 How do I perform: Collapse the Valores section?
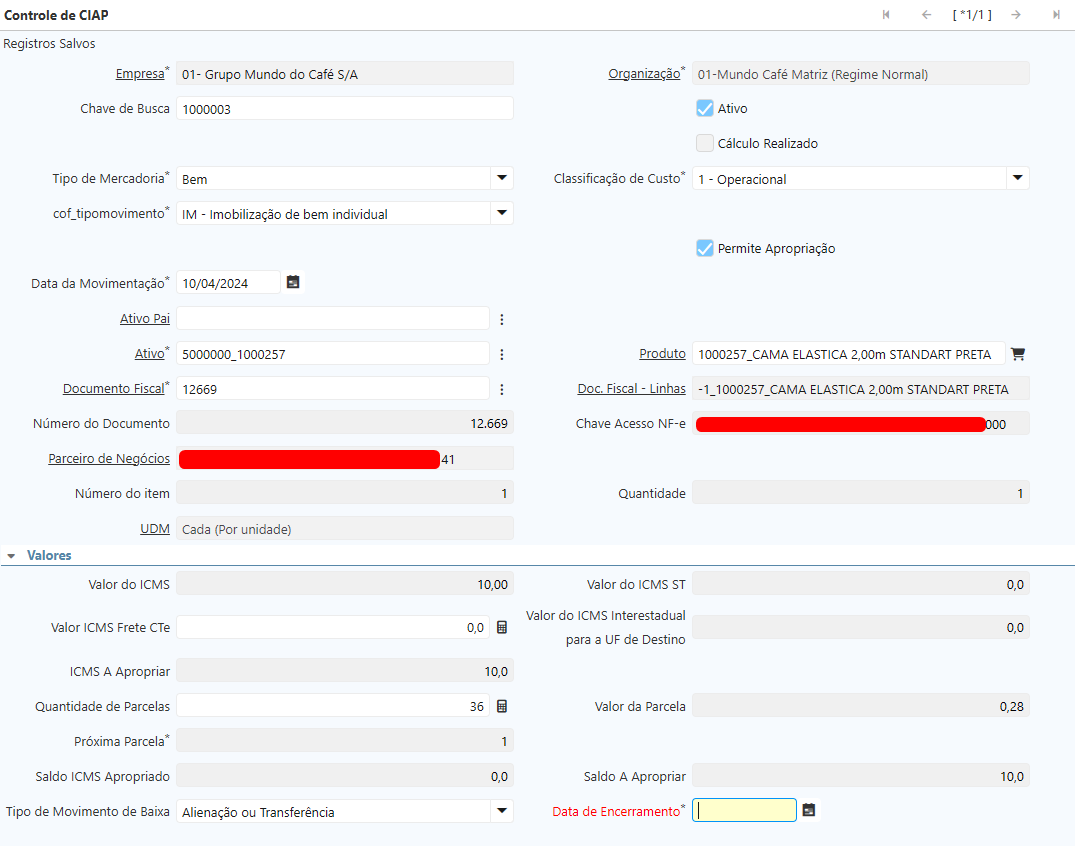pos(11,555)
